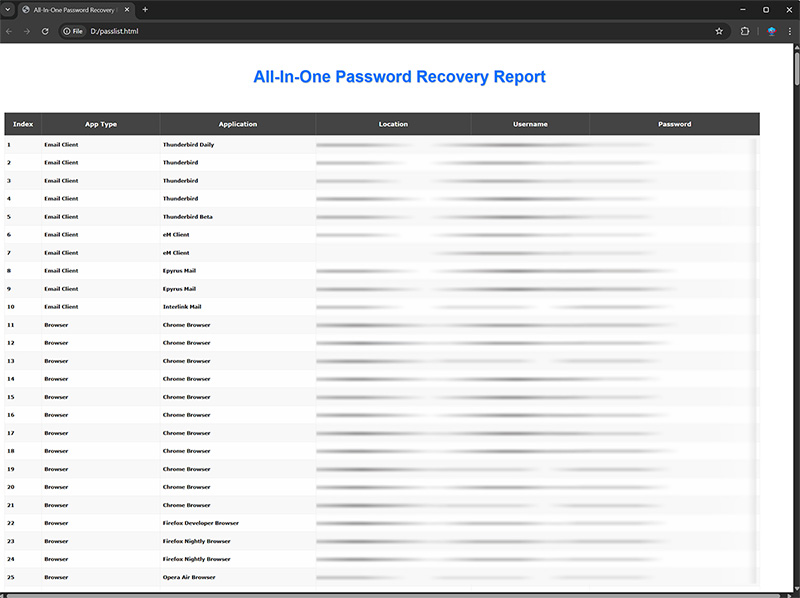800x598 pixels.
Task: Open the Extensions puzzle menu
Action: (744, 31)
